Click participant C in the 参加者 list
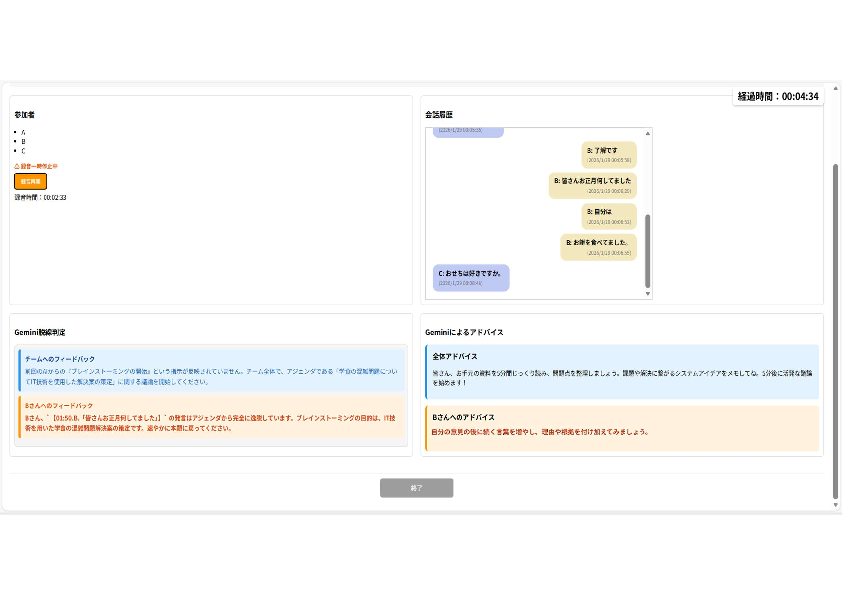This screenshot has width=842, height=595. click(23, 151)
